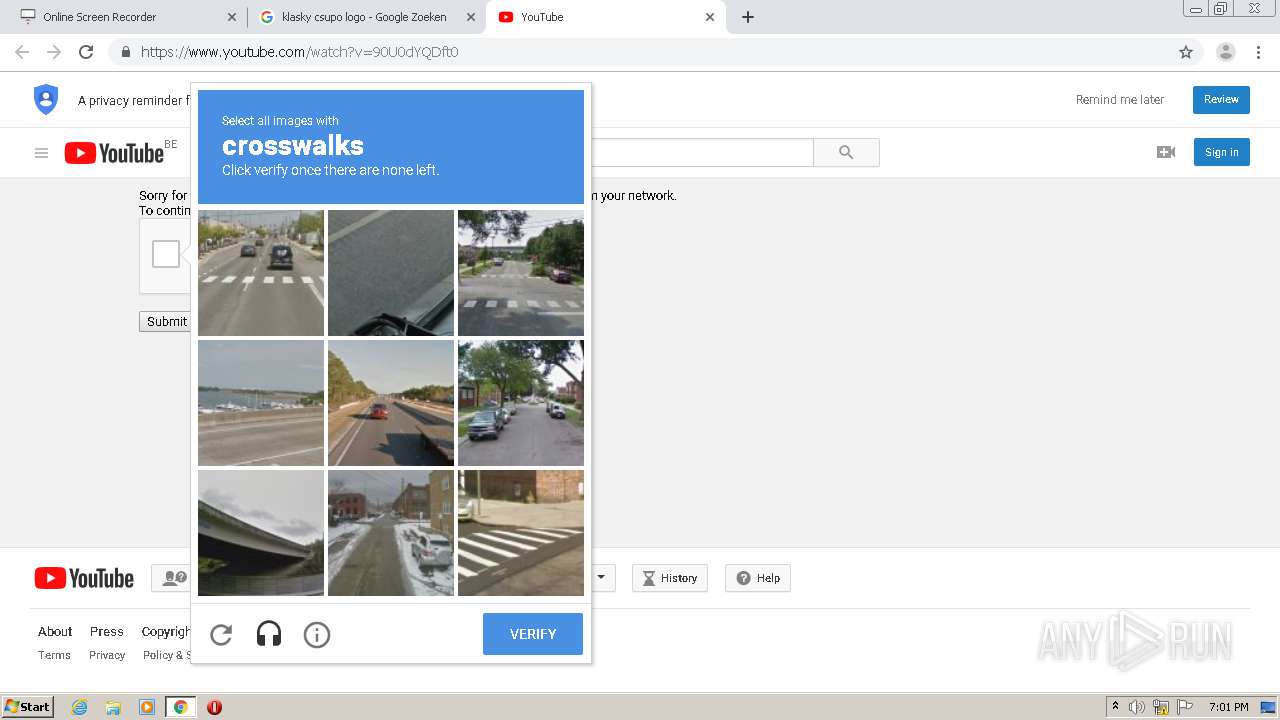Open captcha help info icon
The height and width of the screenshot is (720, 1280).
(x=317, y=634)
